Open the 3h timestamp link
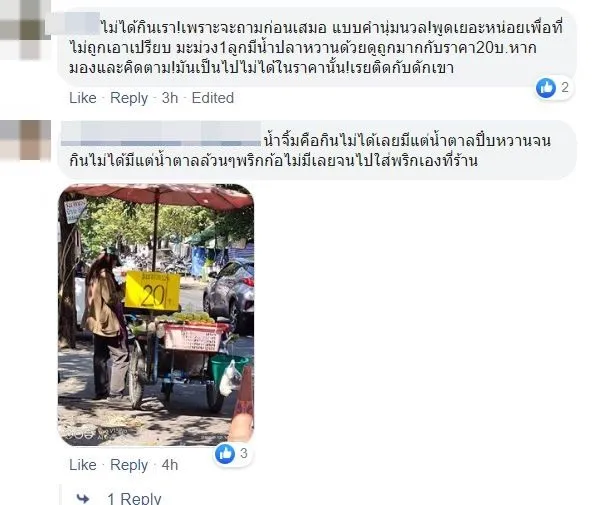 [170, 98]
